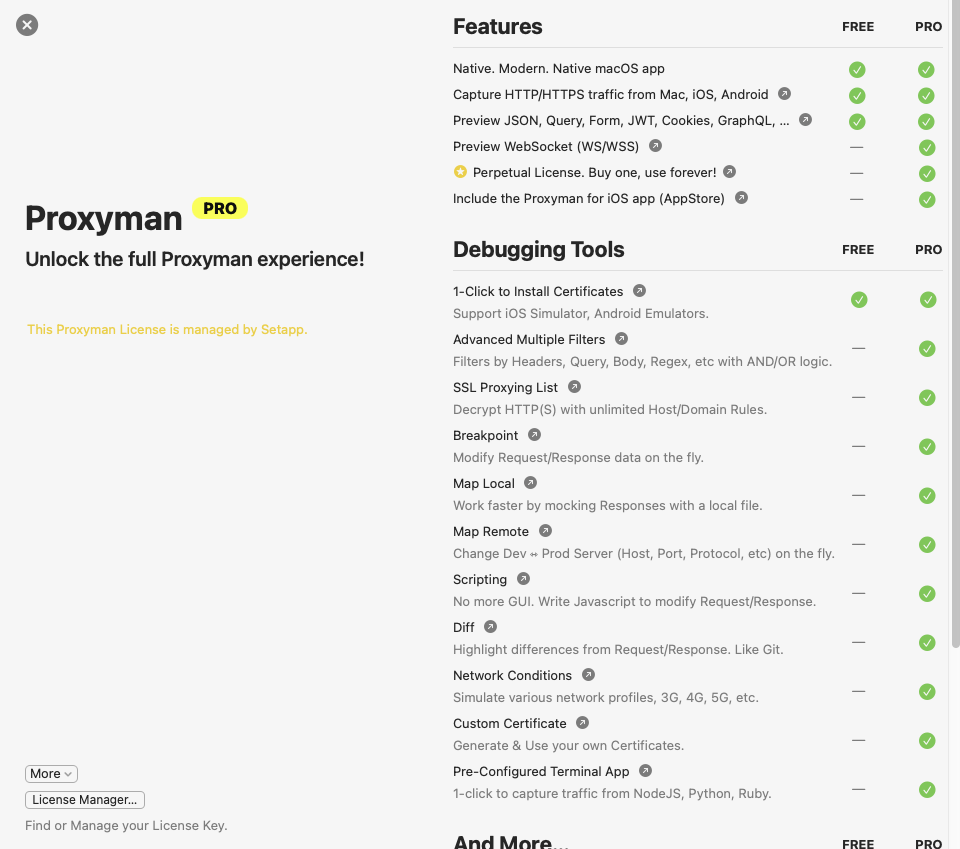Screen dimensions: 960x849
Task: Open the License Manager window
Action: 85,800
